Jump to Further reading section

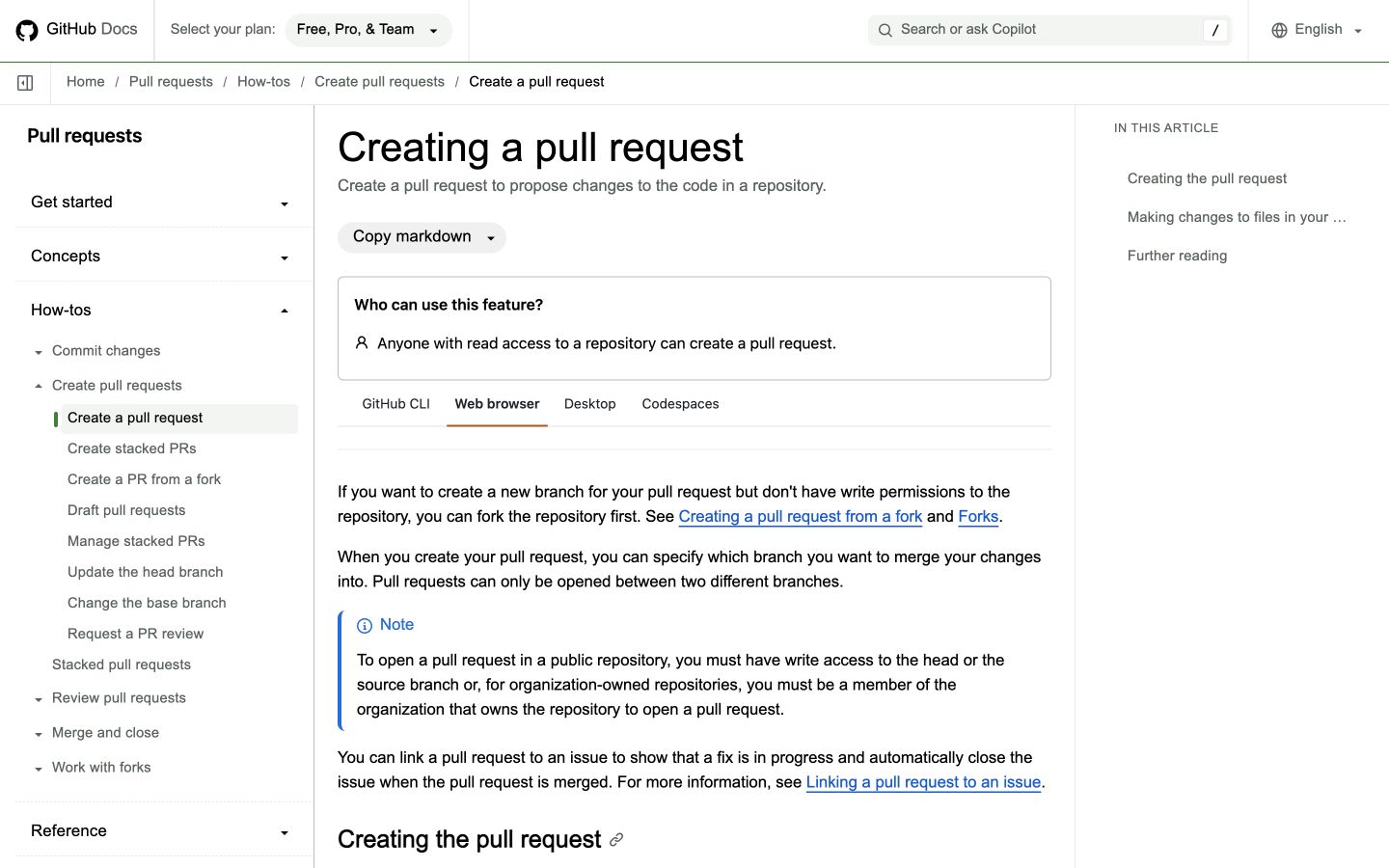point(1177,256)
